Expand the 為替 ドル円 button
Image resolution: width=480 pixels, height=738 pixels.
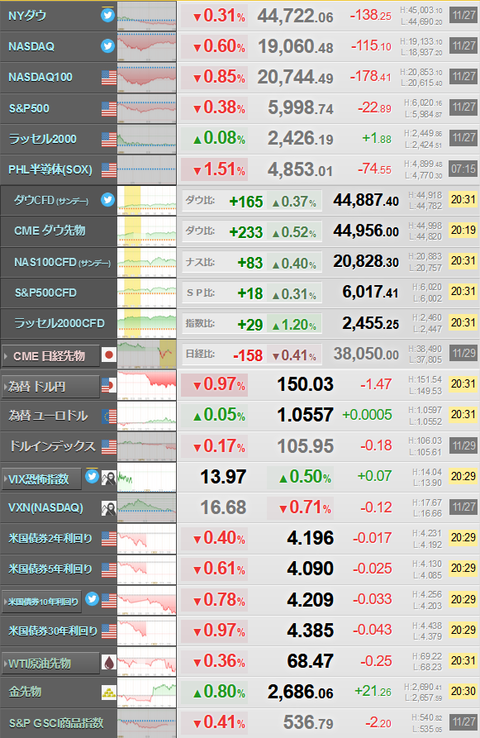click(51, 386)
